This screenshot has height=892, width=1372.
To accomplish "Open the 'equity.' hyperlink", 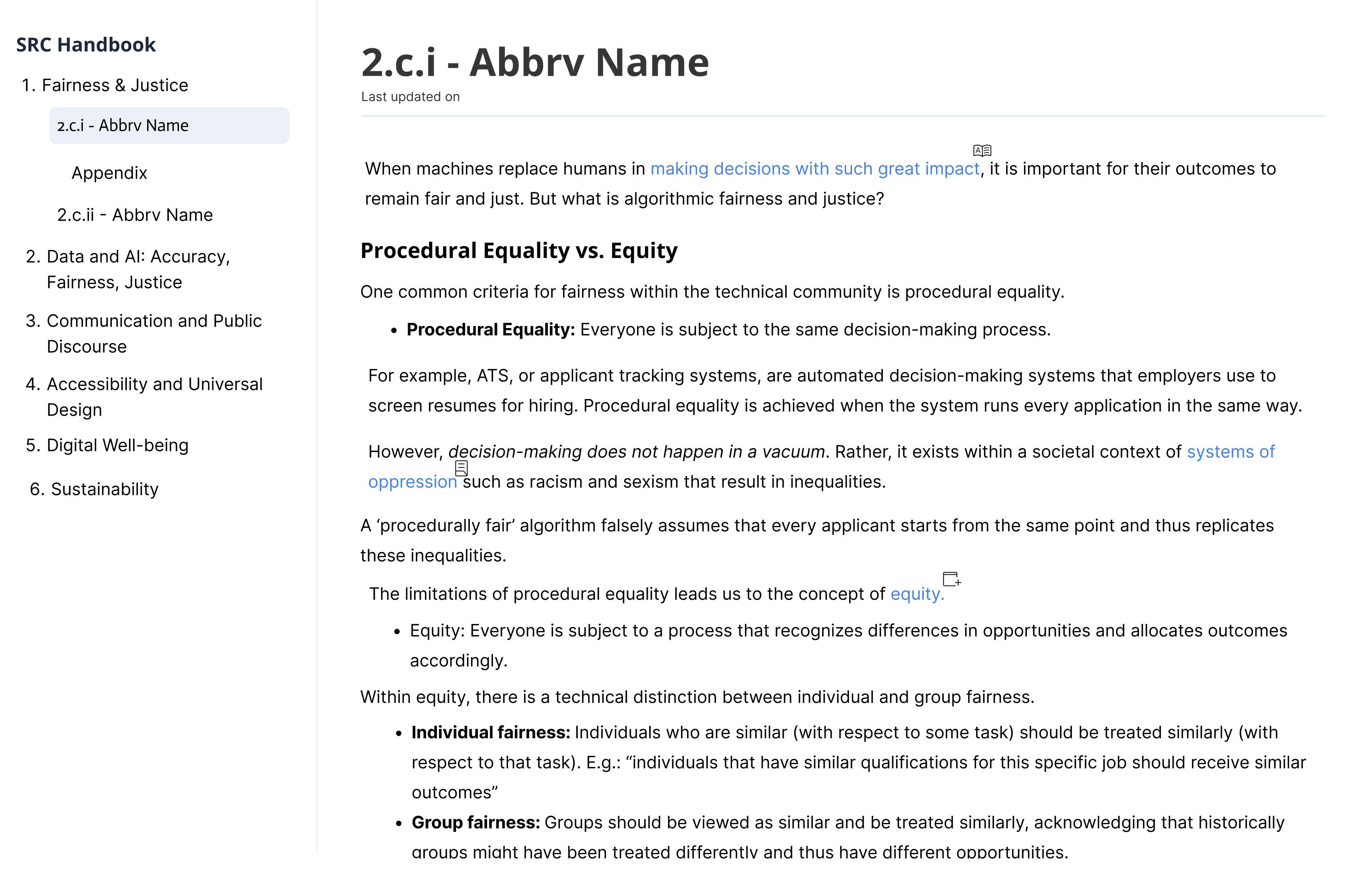I will (917, 594).
